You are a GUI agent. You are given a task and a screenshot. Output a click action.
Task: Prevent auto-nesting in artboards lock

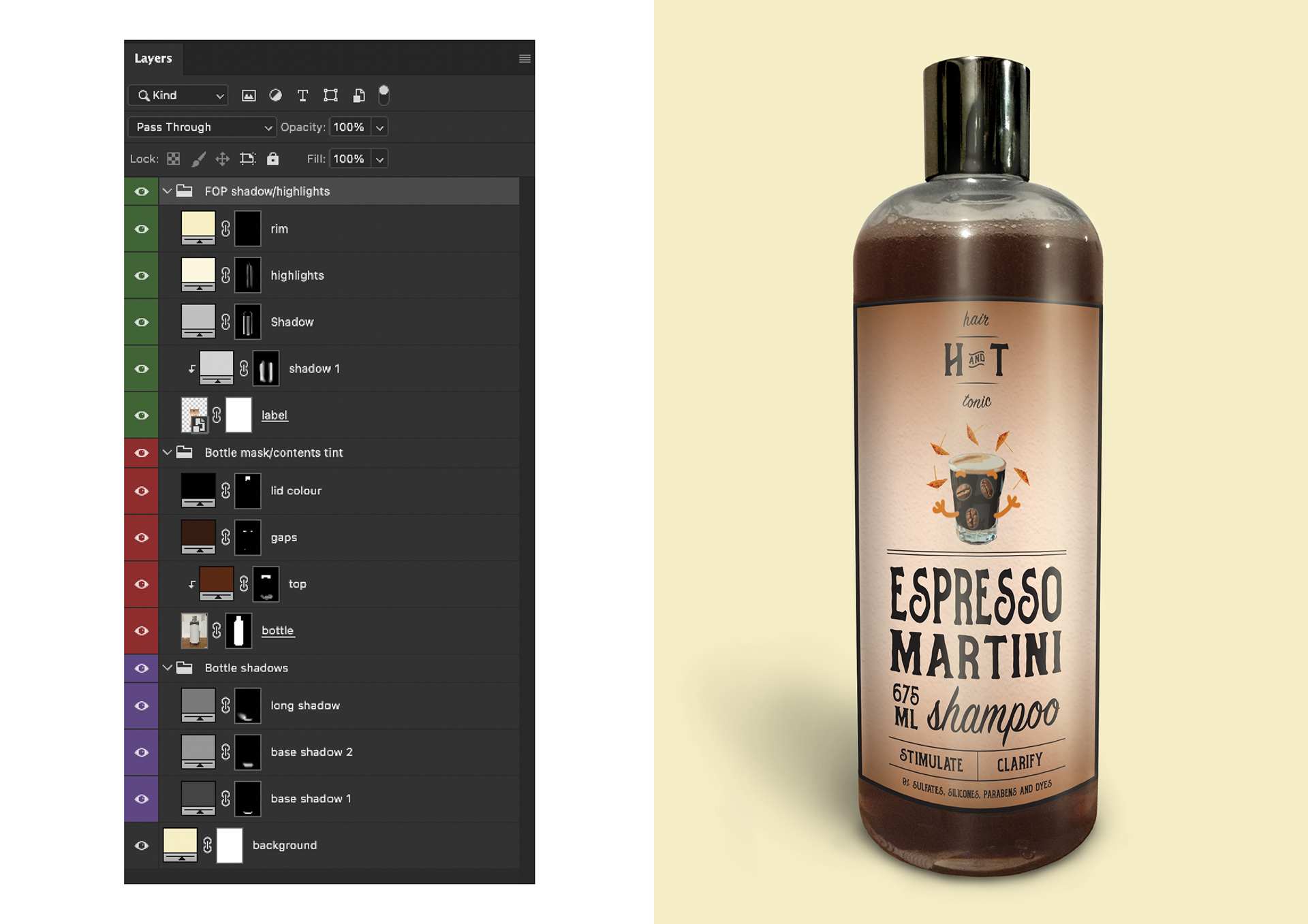point(247,159)
